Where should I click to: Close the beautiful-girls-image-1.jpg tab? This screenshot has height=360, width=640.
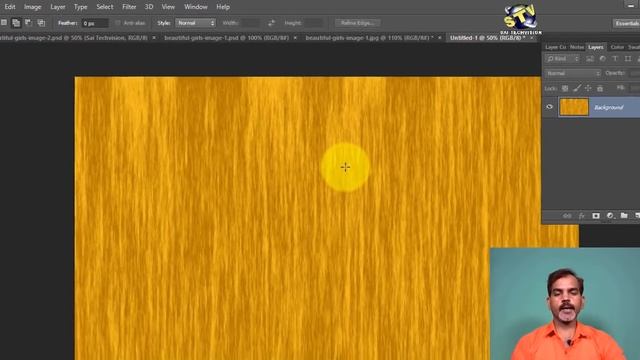click(x=440, y=38)
